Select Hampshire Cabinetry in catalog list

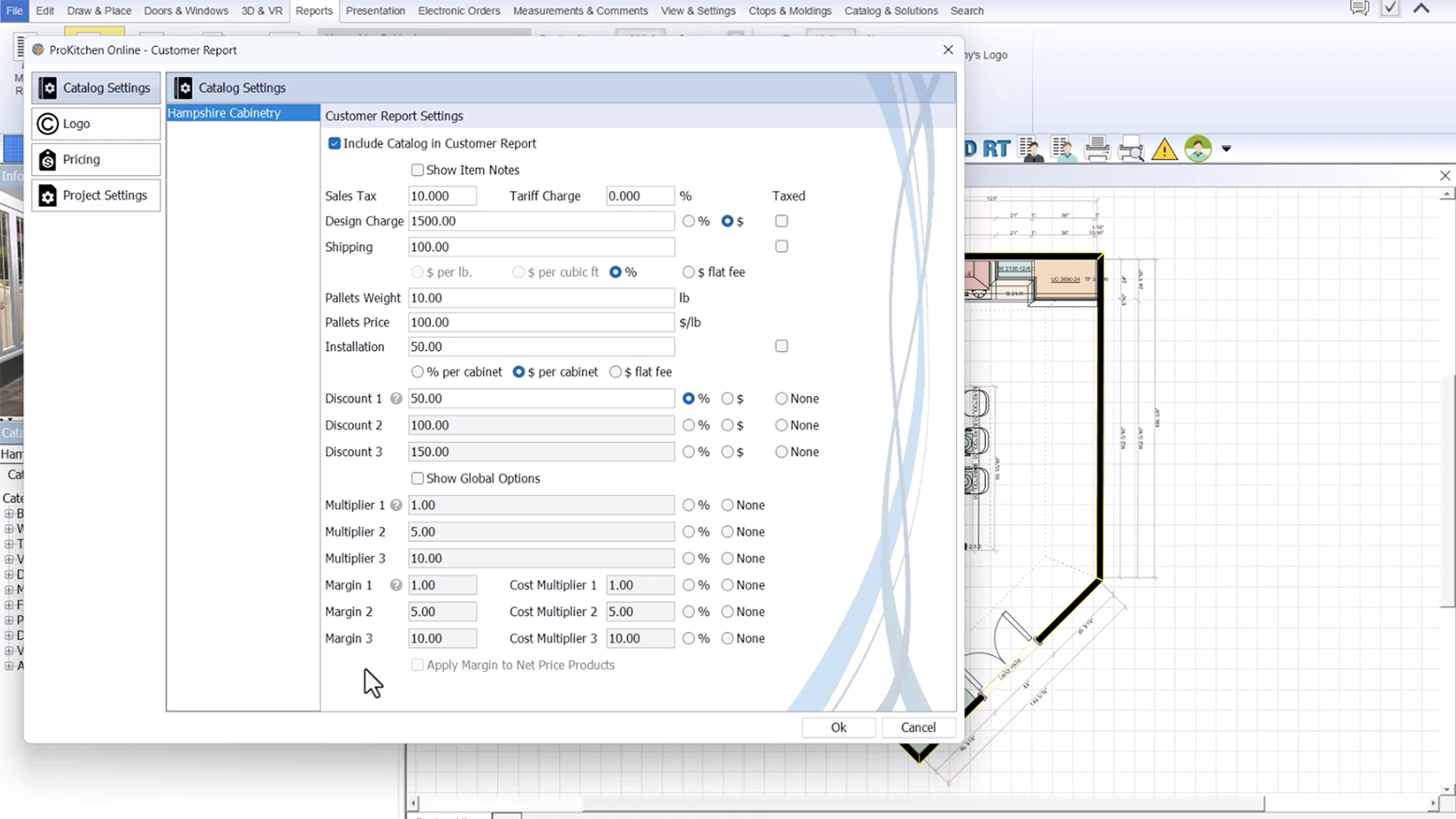click(x=243, y=113)
